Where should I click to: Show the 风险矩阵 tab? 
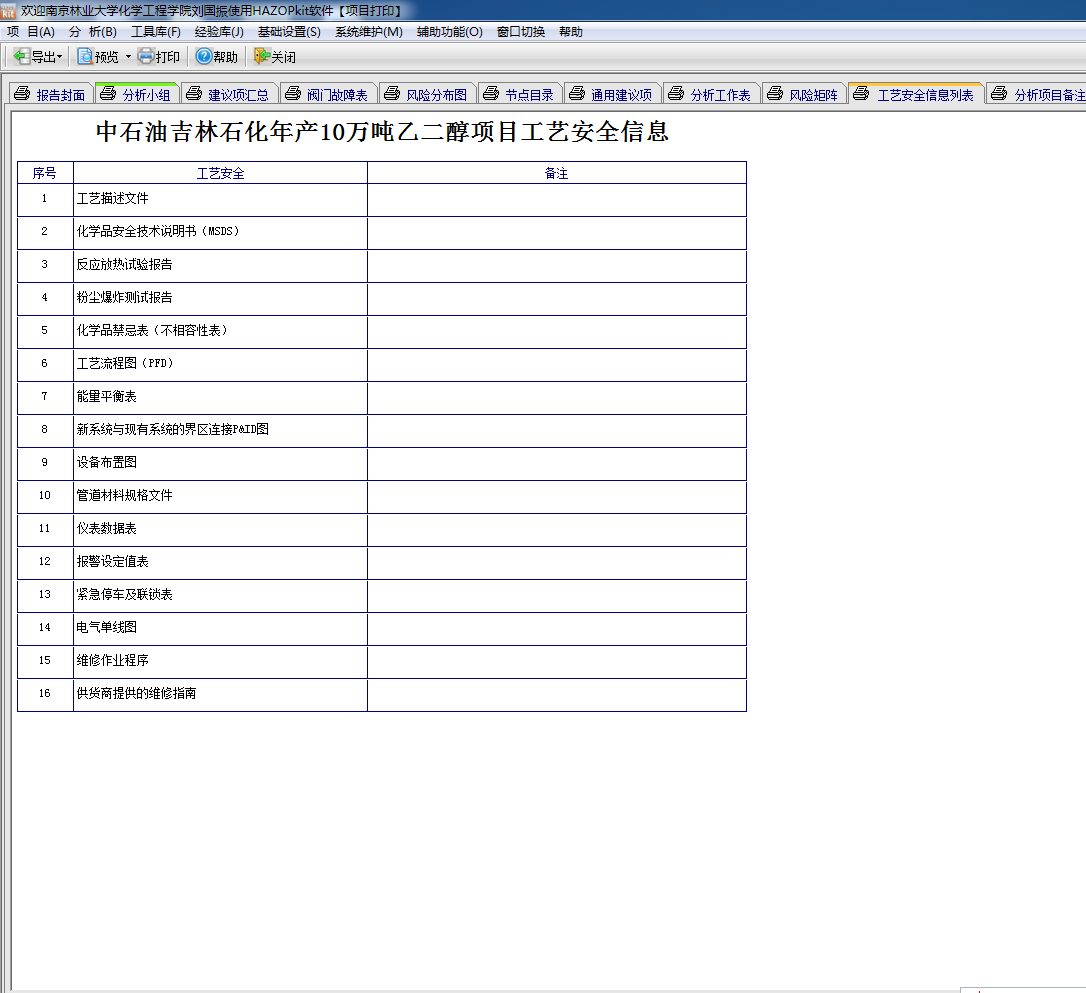point(804,94)
